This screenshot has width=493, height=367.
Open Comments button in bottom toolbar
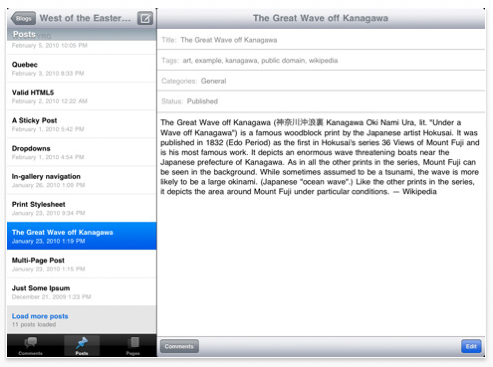pyautogui.click(x=179, y=346)
